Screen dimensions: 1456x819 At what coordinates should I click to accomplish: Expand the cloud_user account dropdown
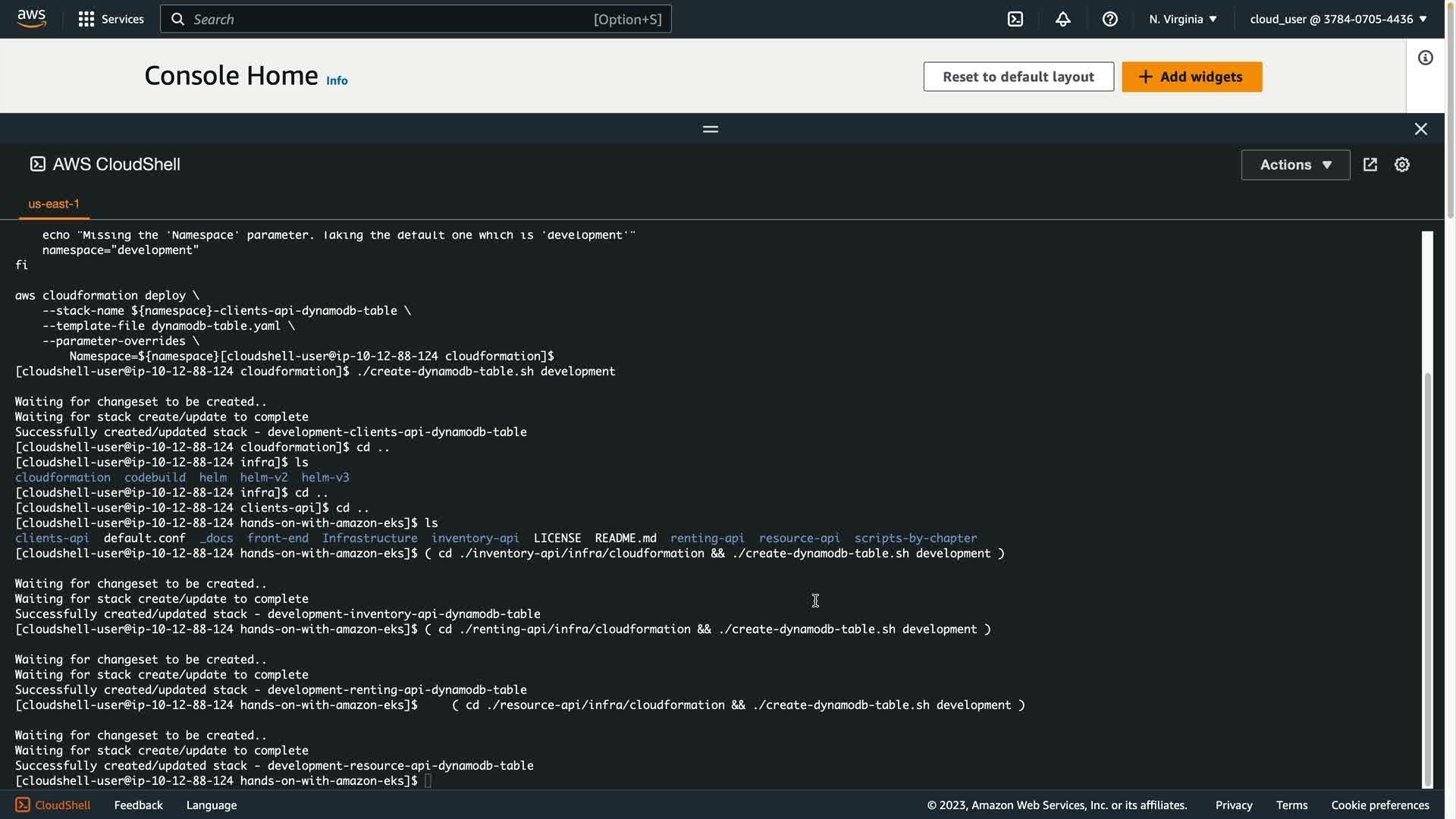(x=1338, y=19)
